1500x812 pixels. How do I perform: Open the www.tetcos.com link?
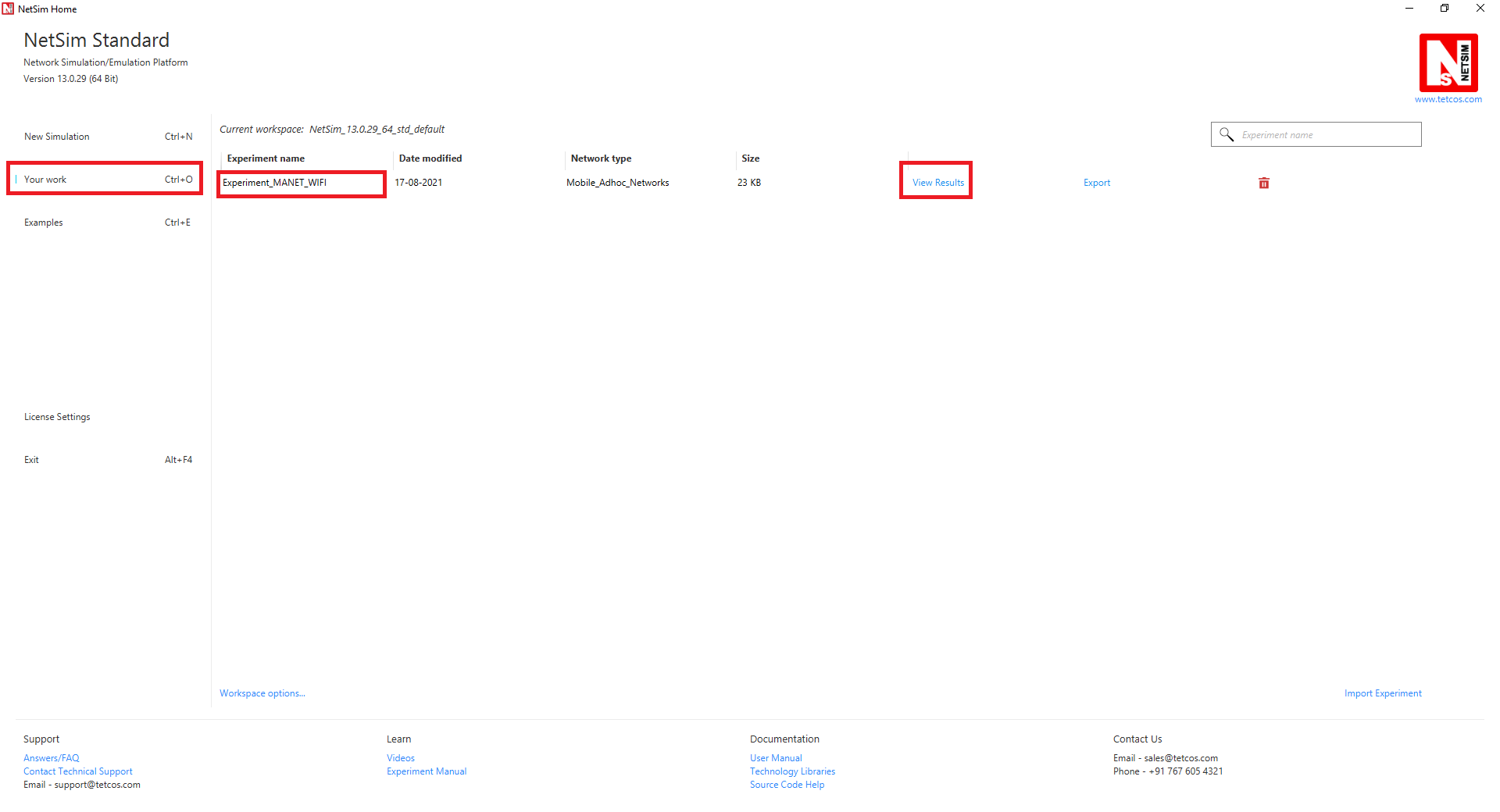[x=1448, y=99]
